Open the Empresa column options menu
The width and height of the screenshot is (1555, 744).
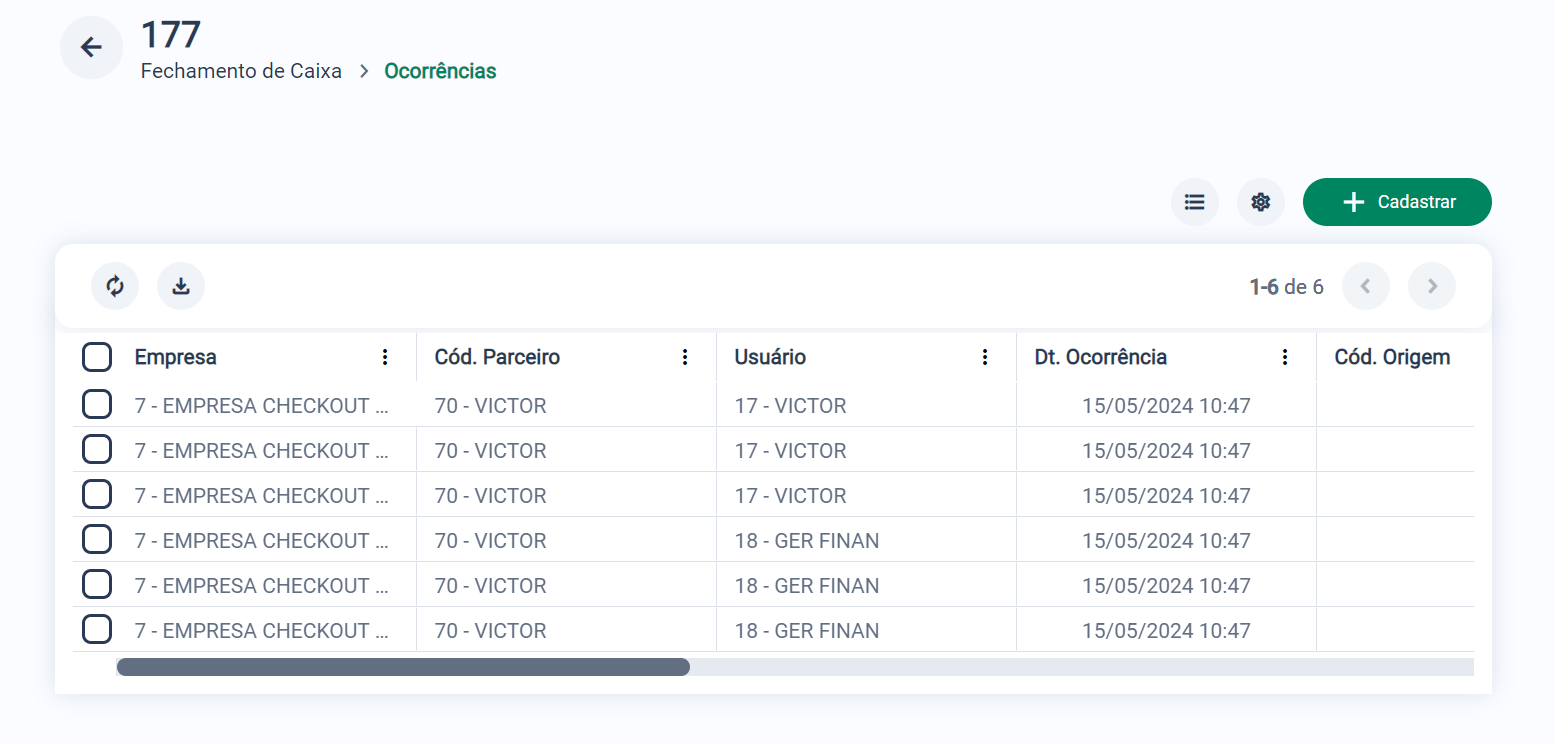(x=385, y=357)
